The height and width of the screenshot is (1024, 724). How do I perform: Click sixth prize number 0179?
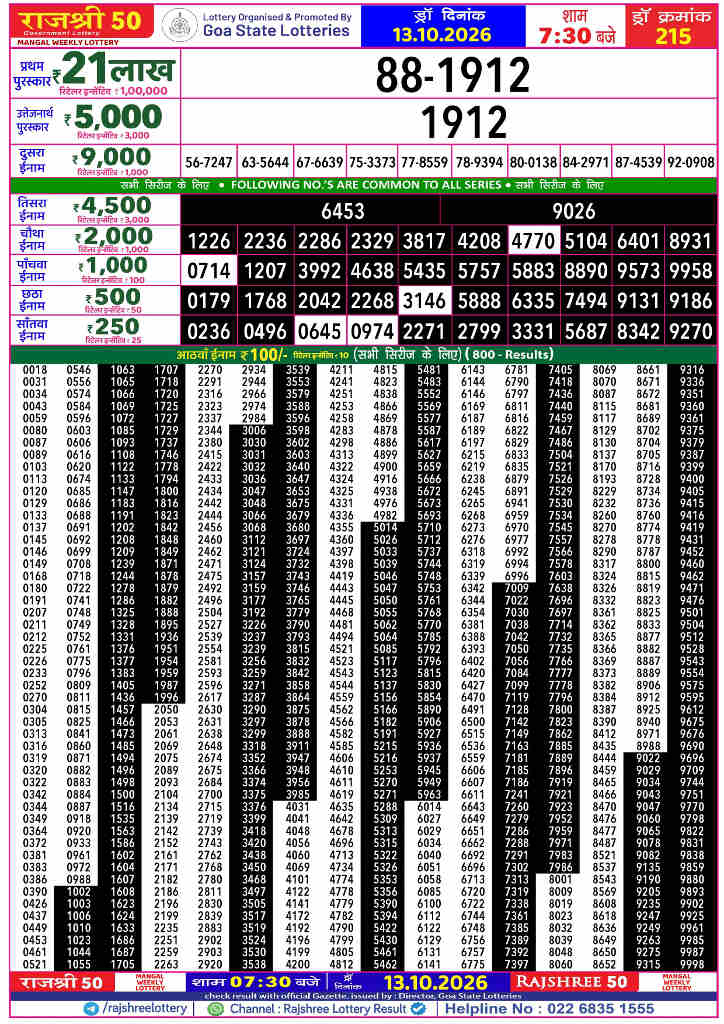click(x=209, y=301)
